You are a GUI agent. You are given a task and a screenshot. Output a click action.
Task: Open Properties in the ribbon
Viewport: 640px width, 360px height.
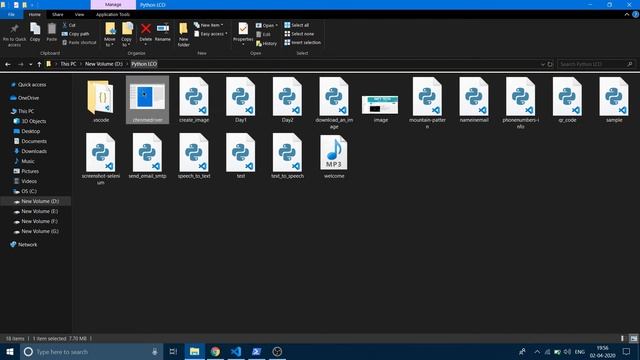(243, 33)
